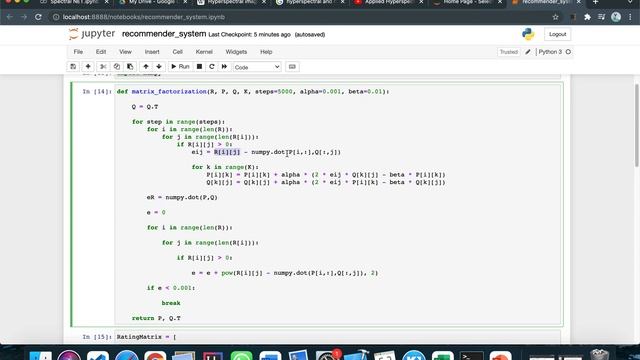Click the kernel idle circle indicator
The height and width of the screenshot is (360, 640).
(x=568, y=52)
